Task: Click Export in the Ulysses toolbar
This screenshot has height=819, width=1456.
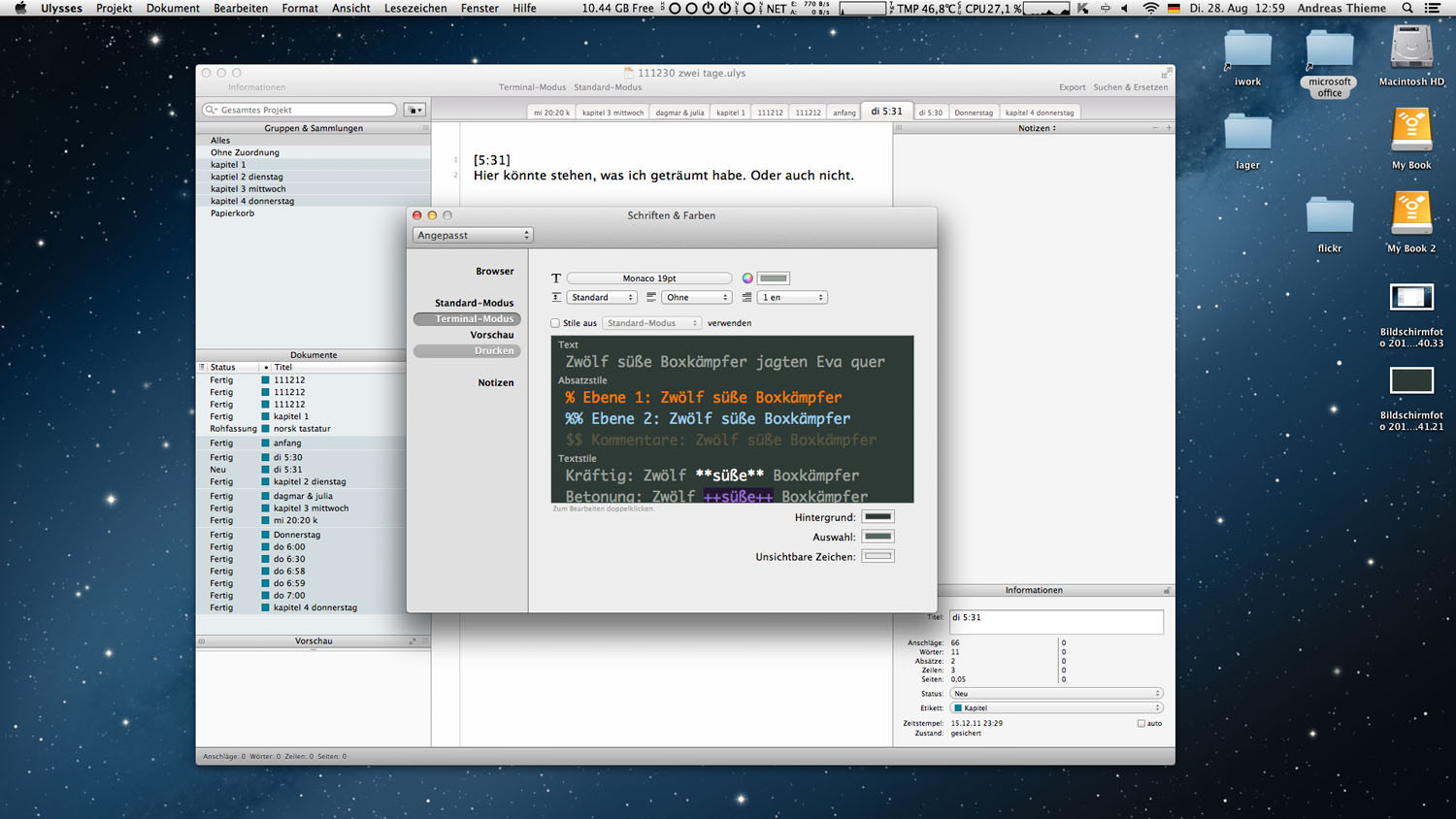Action: click(x=1072, y=87)
